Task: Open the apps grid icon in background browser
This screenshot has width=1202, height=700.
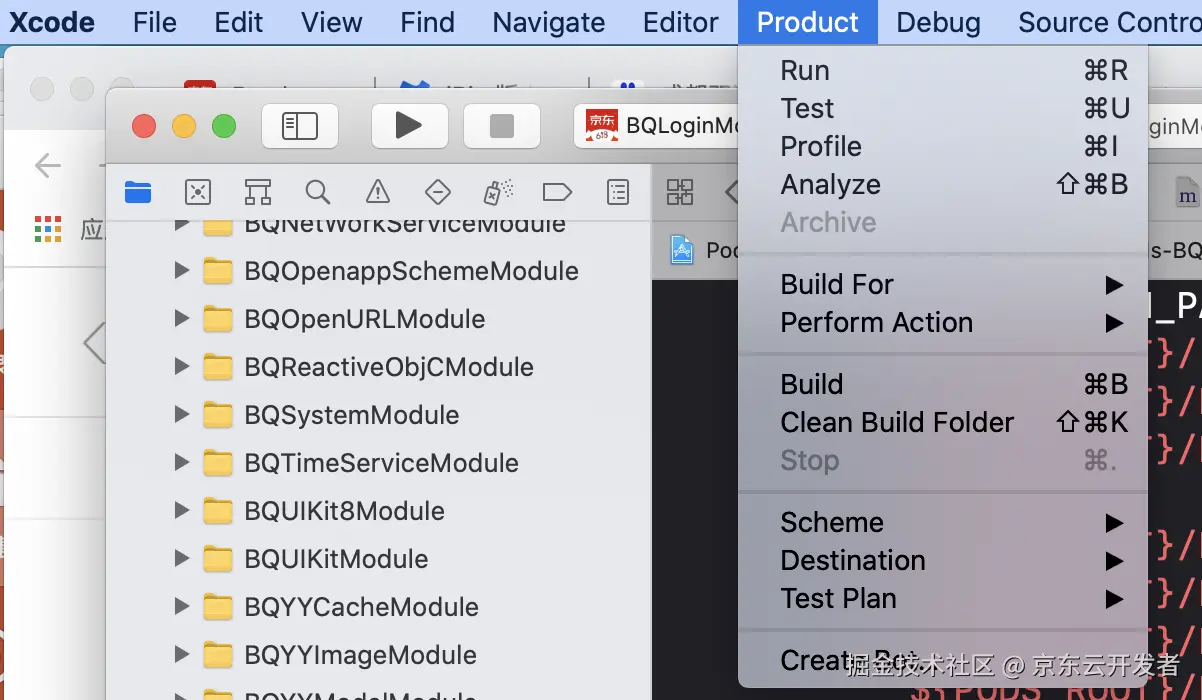Action: (x=48, y=229)
